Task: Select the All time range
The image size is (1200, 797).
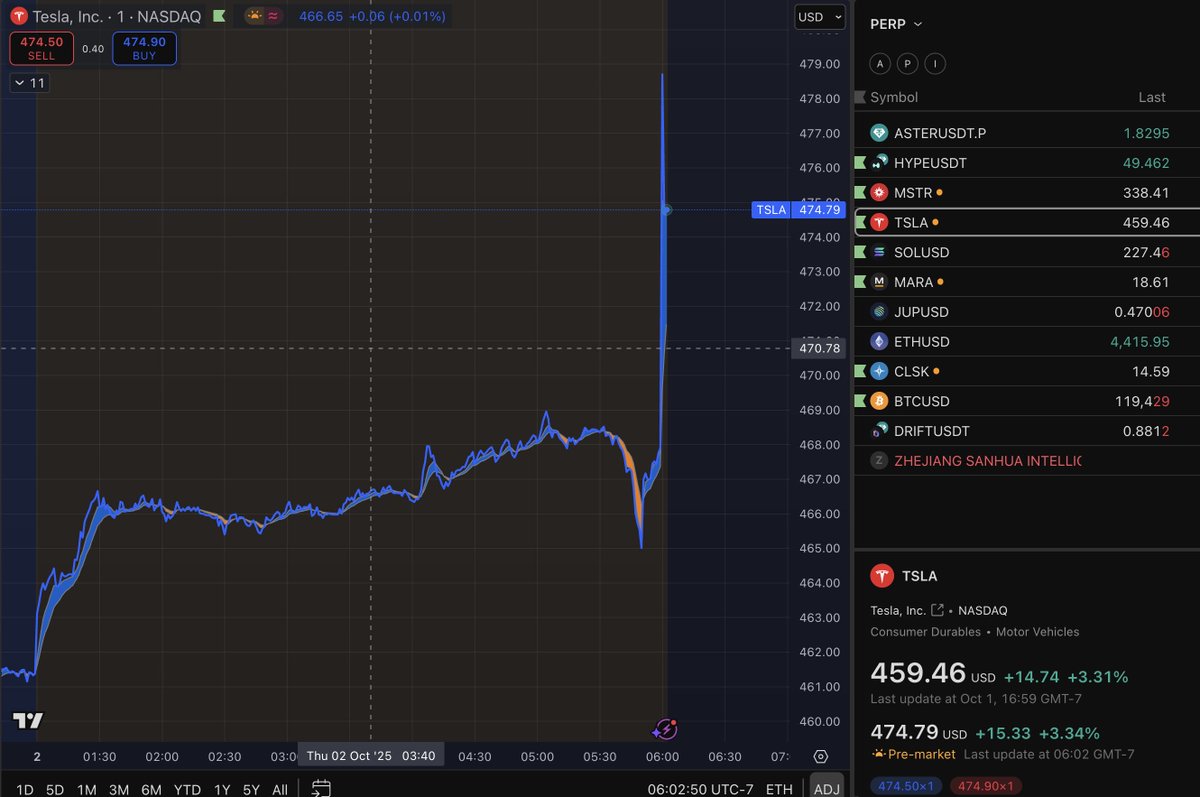Action: click(280, 789)
